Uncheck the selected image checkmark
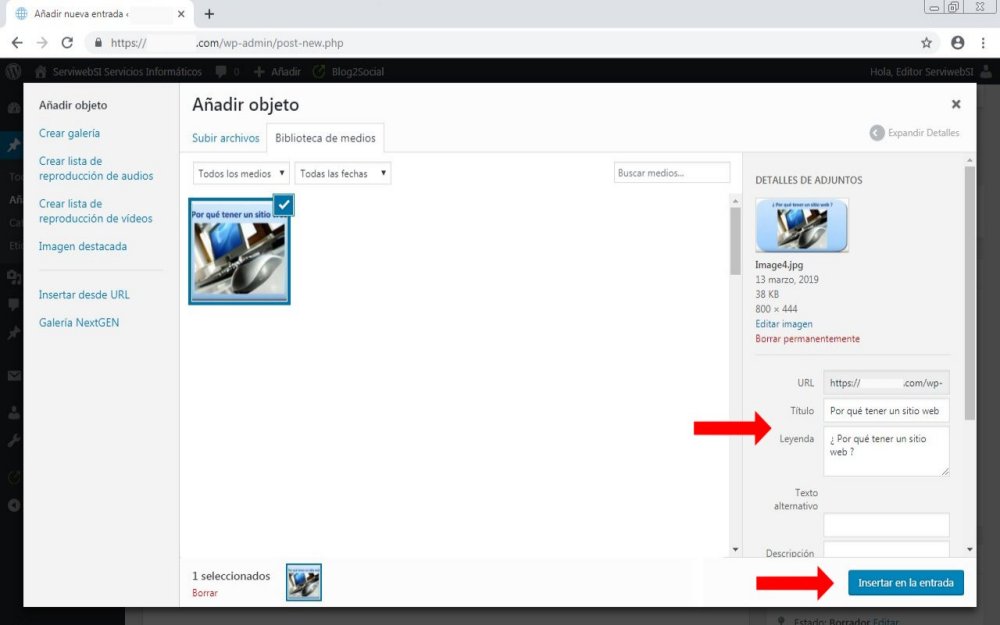Image resolution: width=1000 pixels, height=625 pixels. 283,204
